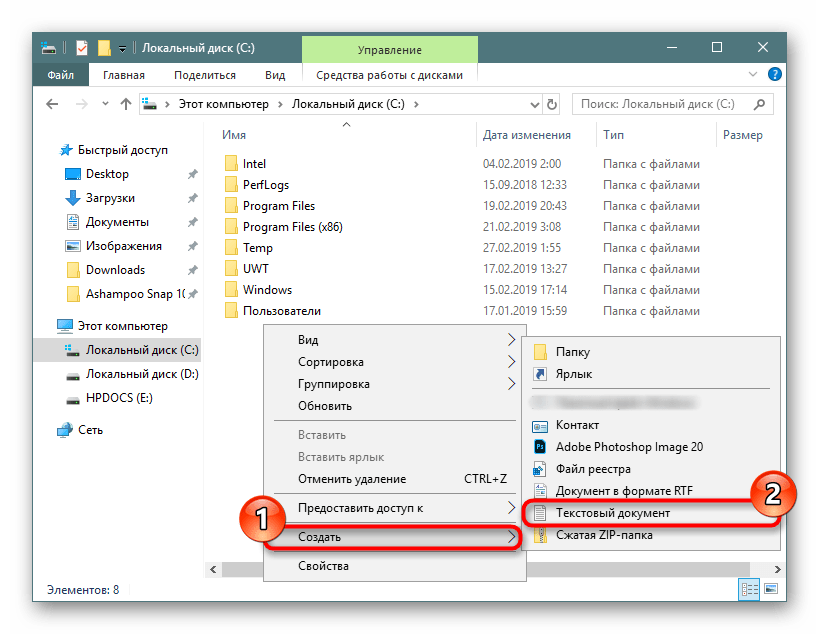Open the Program Files folder
The height and width of the screenshot is (634, 819).
coord(278,206)
